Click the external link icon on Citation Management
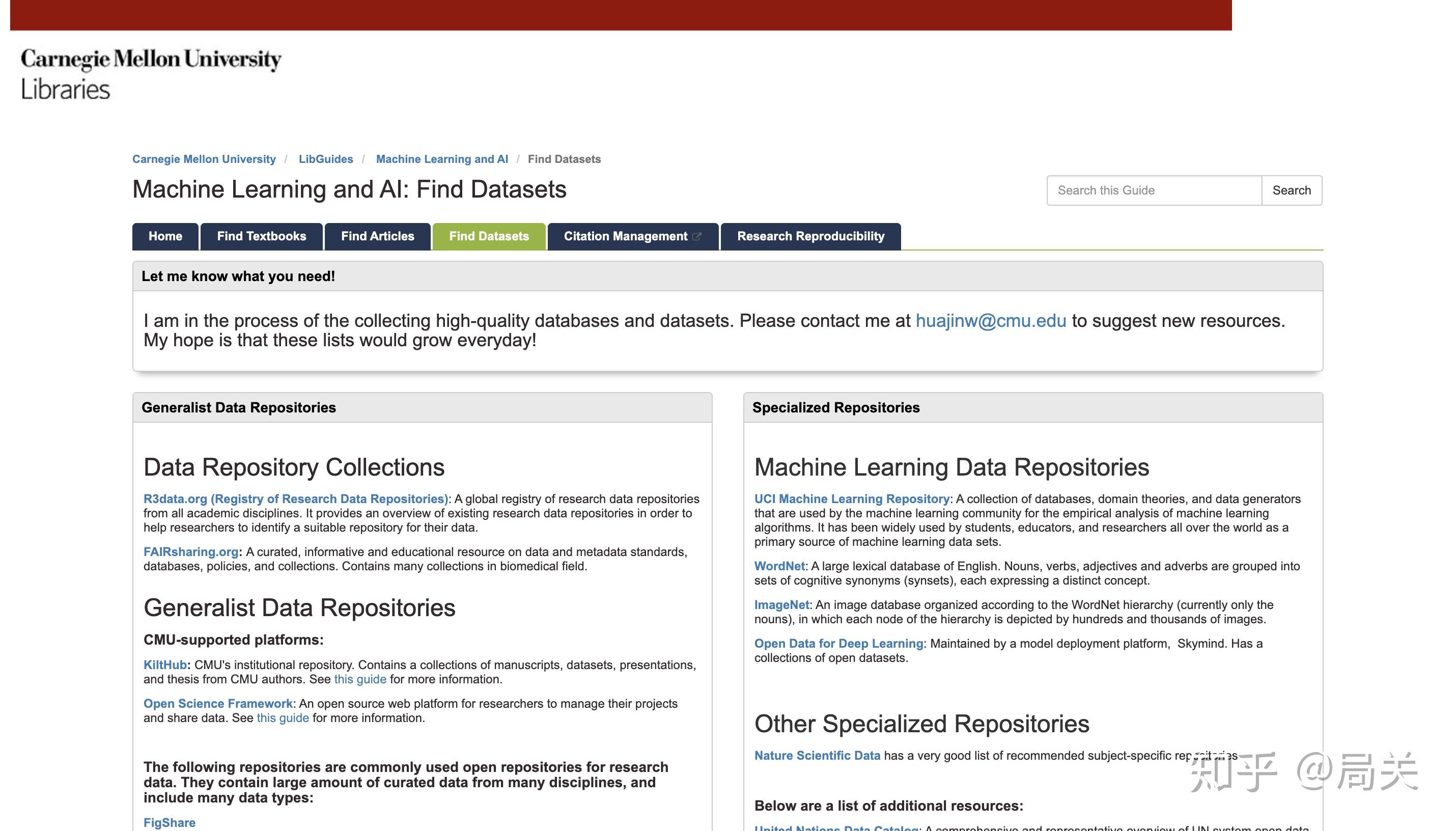Screen dimensions: 1456x831 [x=696, y=236]
